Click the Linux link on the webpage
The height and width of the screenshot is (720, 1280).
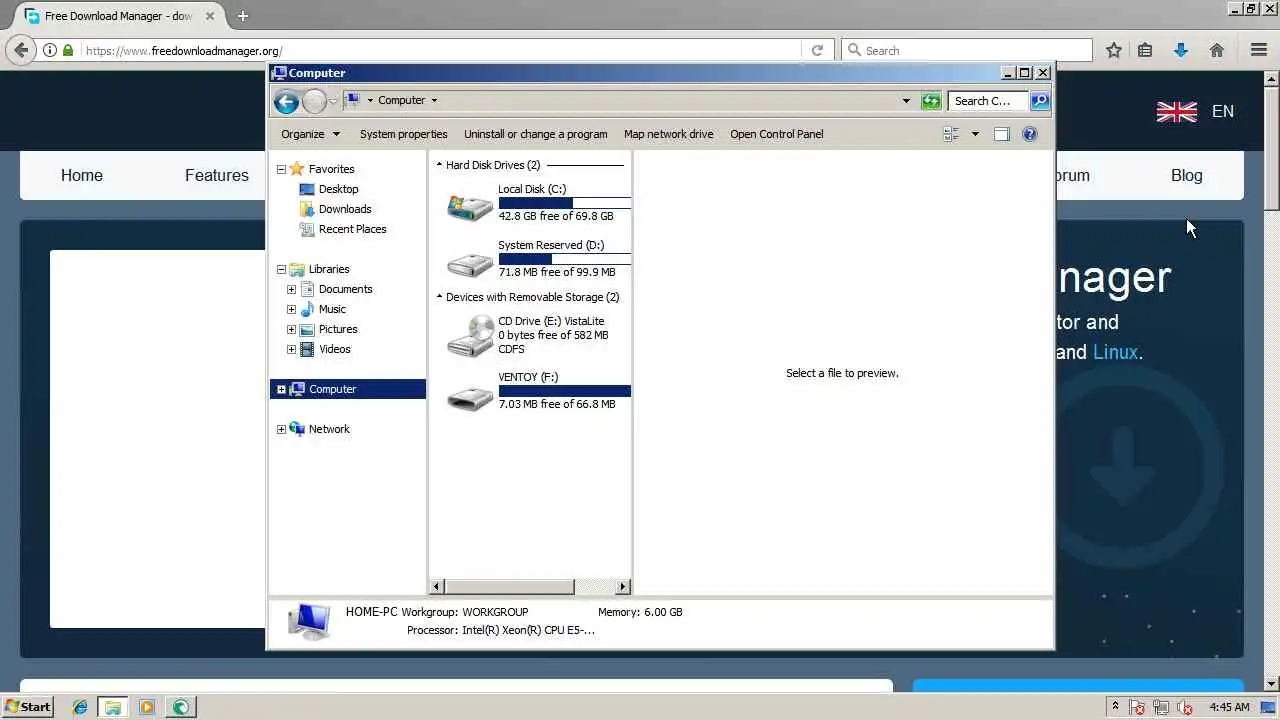1115,352
